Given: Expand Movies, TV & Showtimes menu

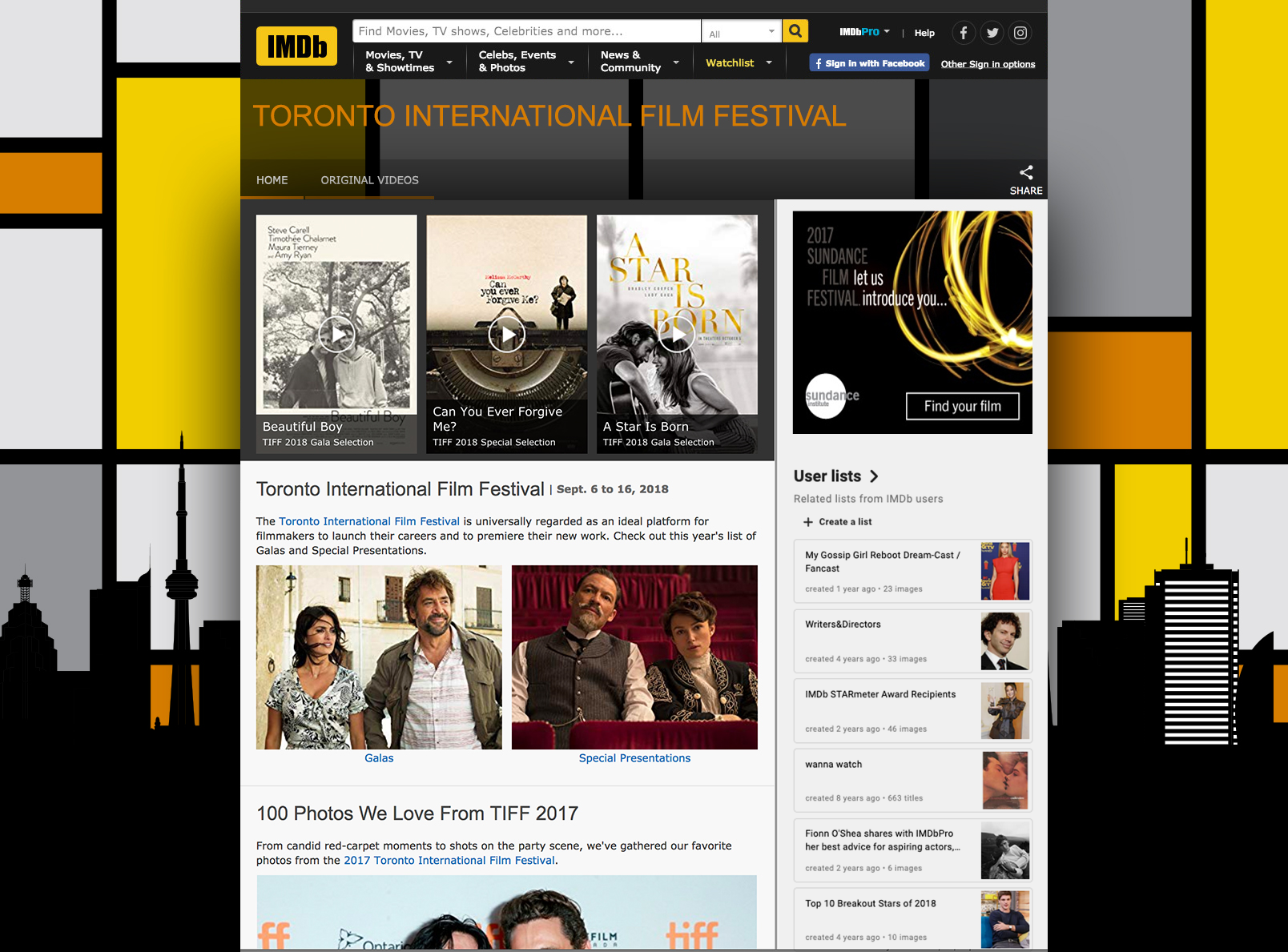Looking at the screenshot, I should (x=409, y=62).
